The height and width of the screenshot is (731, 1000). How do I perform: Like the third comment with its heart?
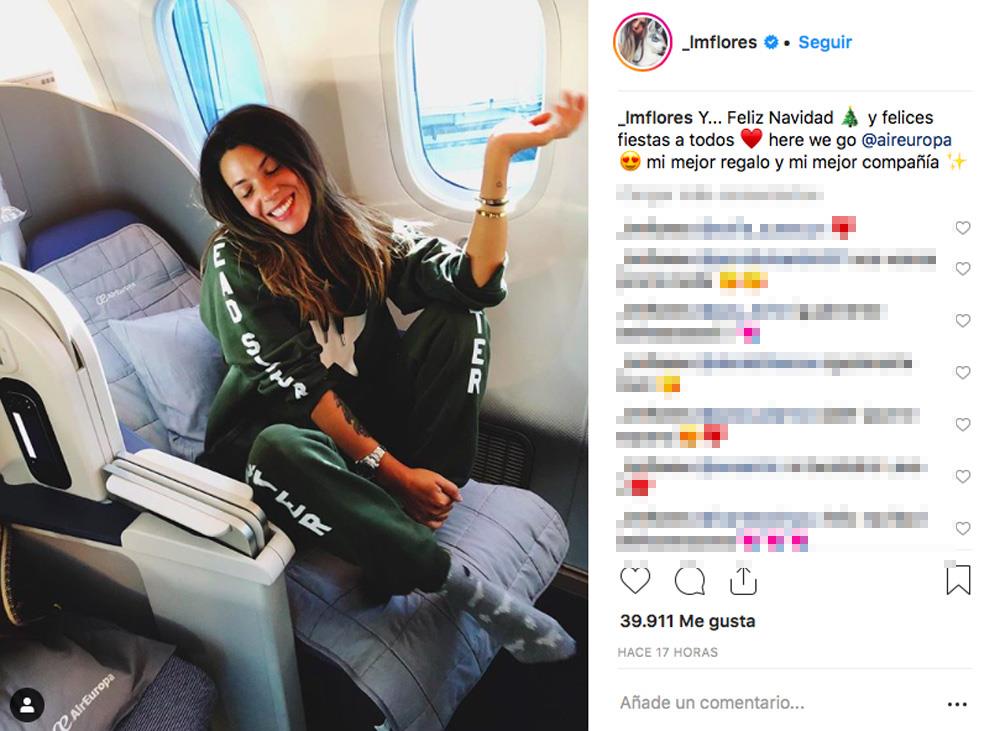(962, 320)
